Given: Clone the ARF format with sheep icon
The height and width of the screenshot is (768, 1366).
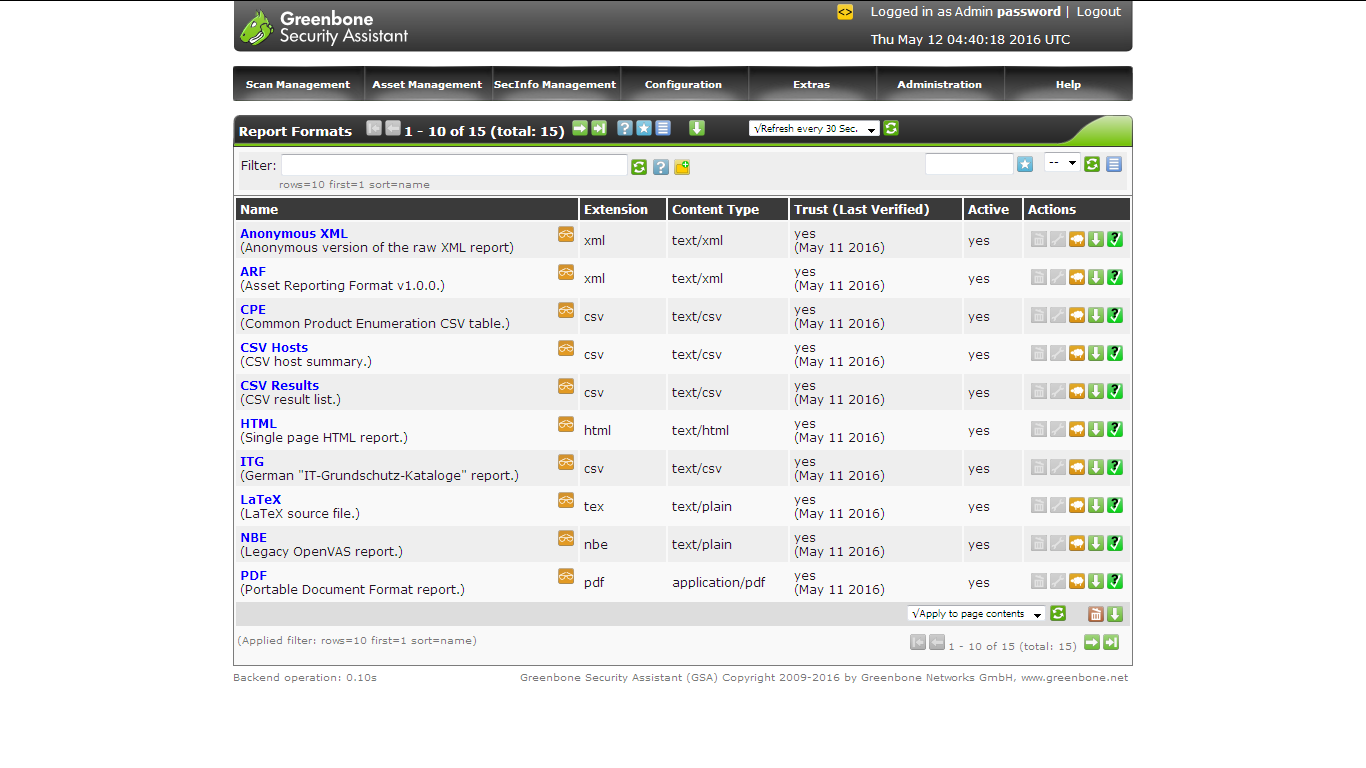Looking at the screenshot, I should 1077,277.
